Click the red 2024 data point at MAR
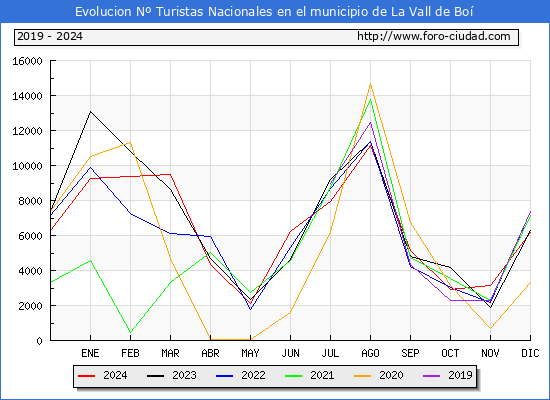550x400 pixels. [170, 174]
